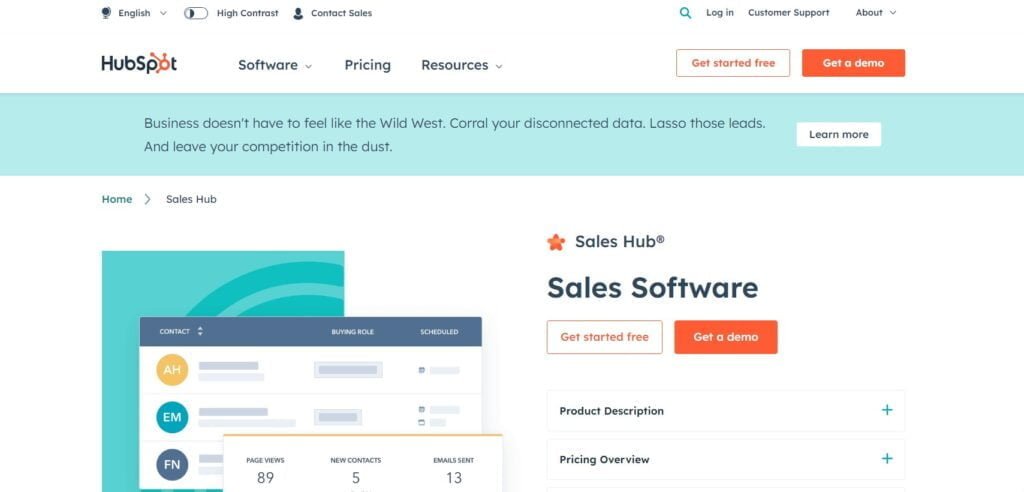The width and height of the screenshot is (1024, 492).
Task: Click the HubSpot logo
Action: coord(139,63)
